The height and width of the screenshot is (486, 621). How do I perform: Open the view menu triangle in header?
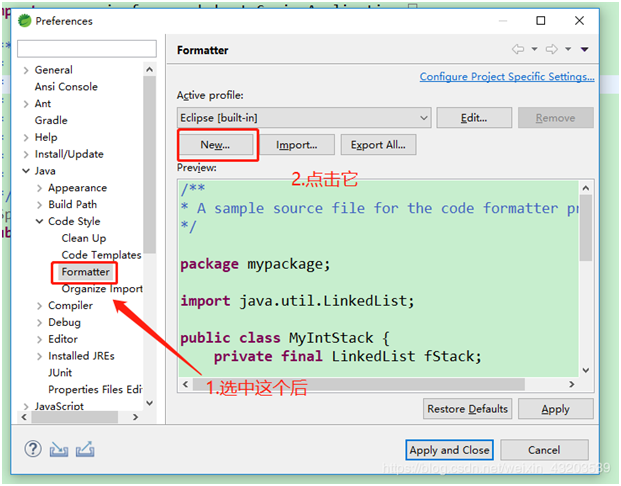585,50
